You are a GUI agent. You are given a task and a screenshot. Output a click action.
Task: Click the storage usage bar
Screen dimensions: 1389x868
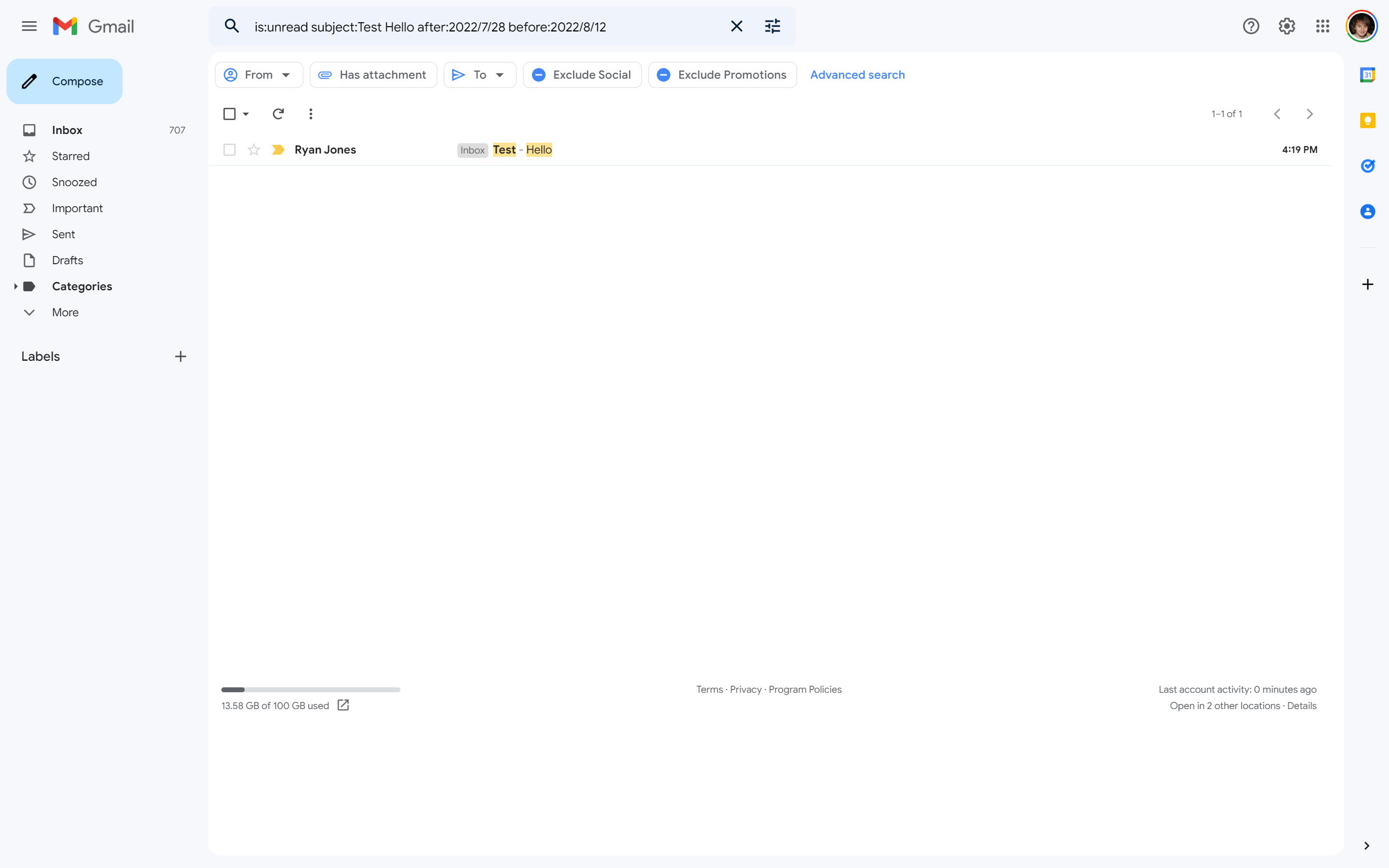tap(310, 690)
